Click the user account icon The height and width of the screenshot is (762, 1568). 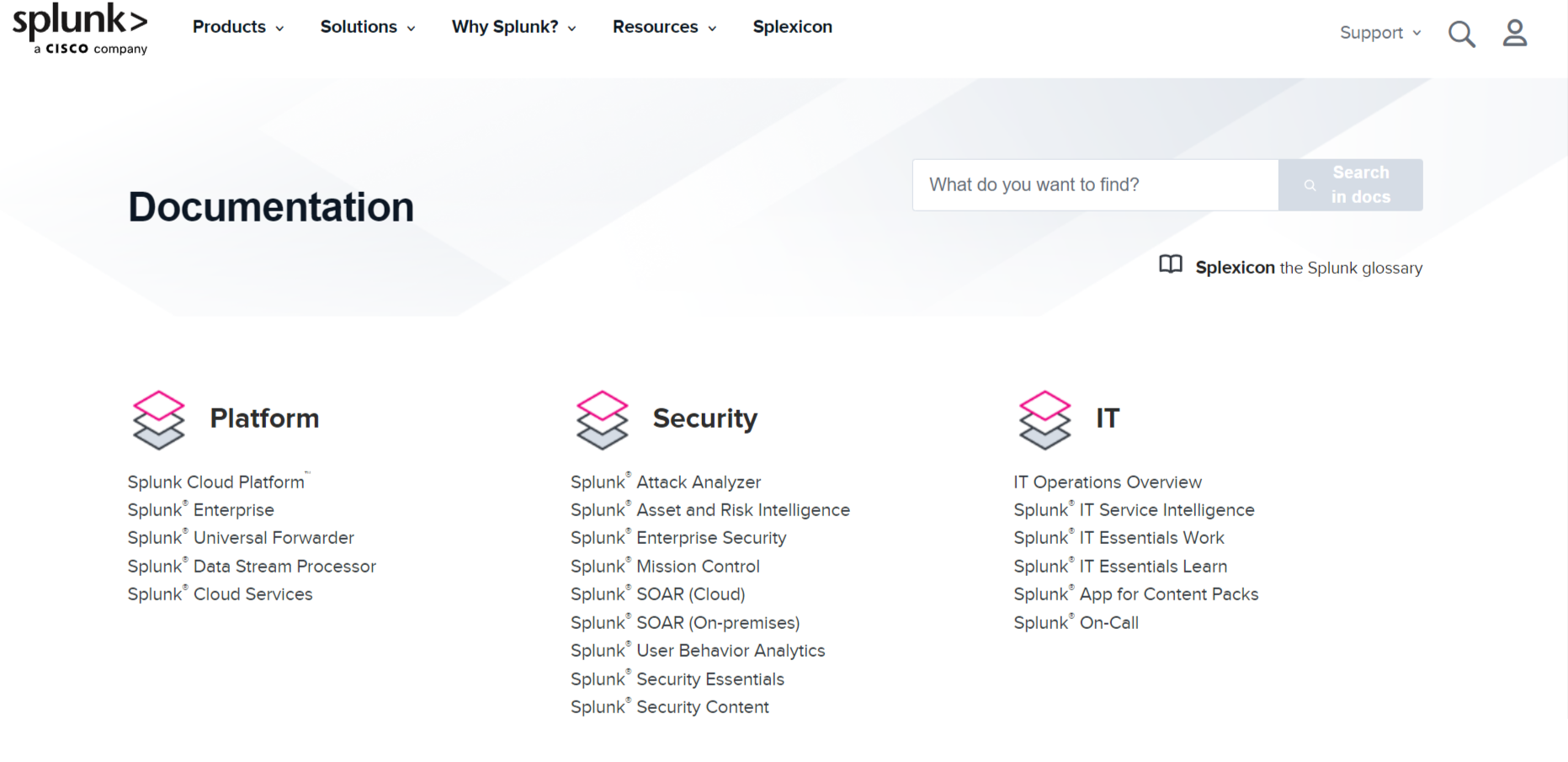1515,34
